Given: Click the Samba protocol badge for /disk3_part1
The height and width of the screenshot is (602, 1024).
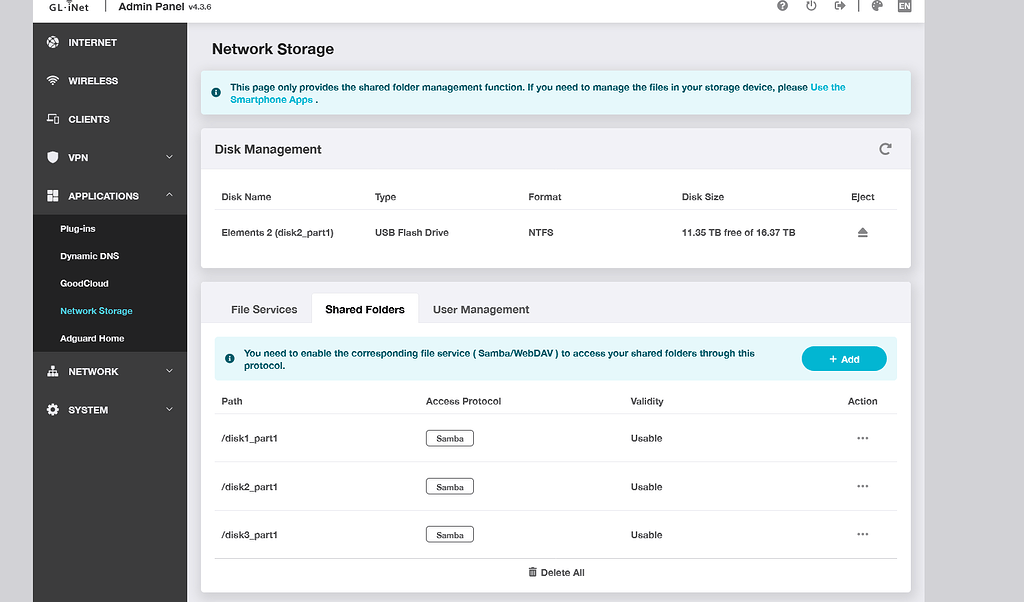Looking at the screenshot, I should (449, 534).
